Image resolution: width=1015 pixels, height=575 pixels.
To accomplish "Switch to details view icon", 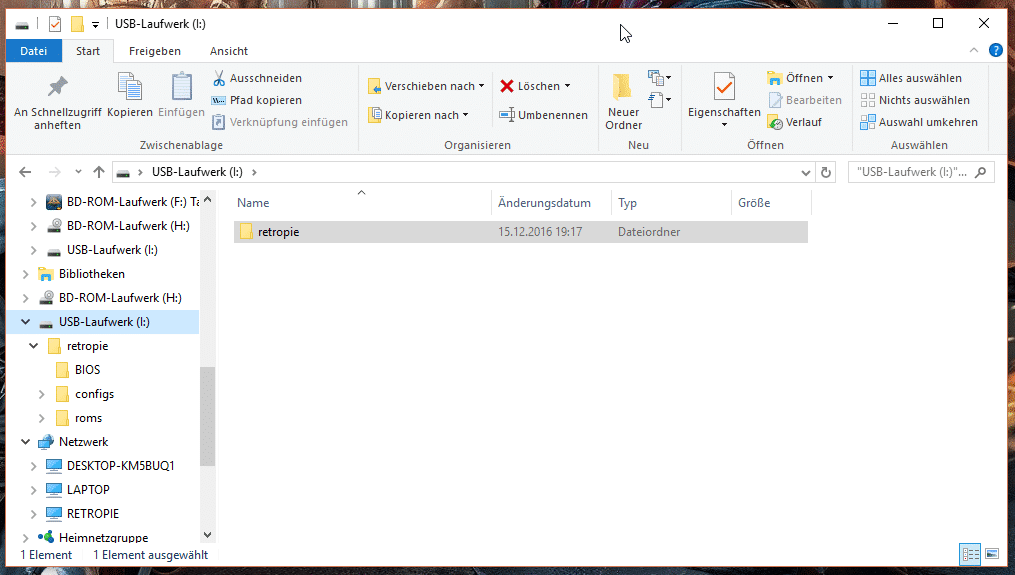I will pyautogui.click(x=970, y=554).
